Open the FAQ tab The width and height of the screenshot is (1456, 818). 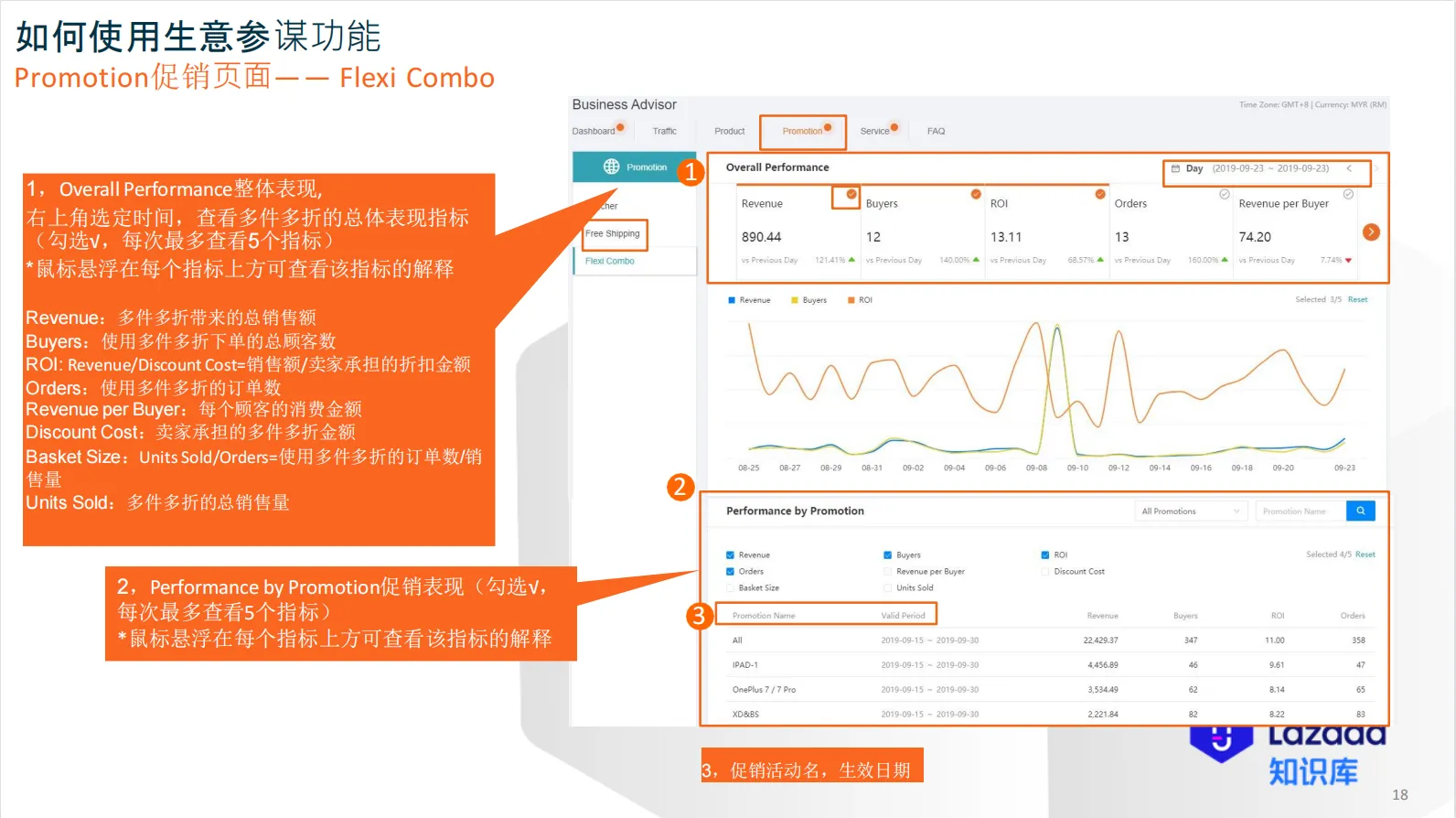(936, 131)
